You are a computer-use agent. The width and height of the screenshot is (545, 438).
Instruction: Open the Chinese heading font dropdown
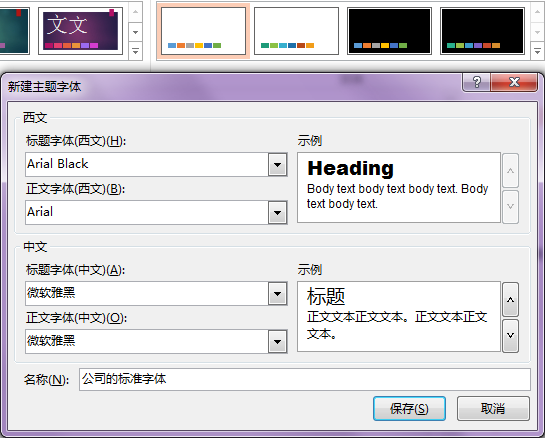pyautogui.click(x=277, y=294)
